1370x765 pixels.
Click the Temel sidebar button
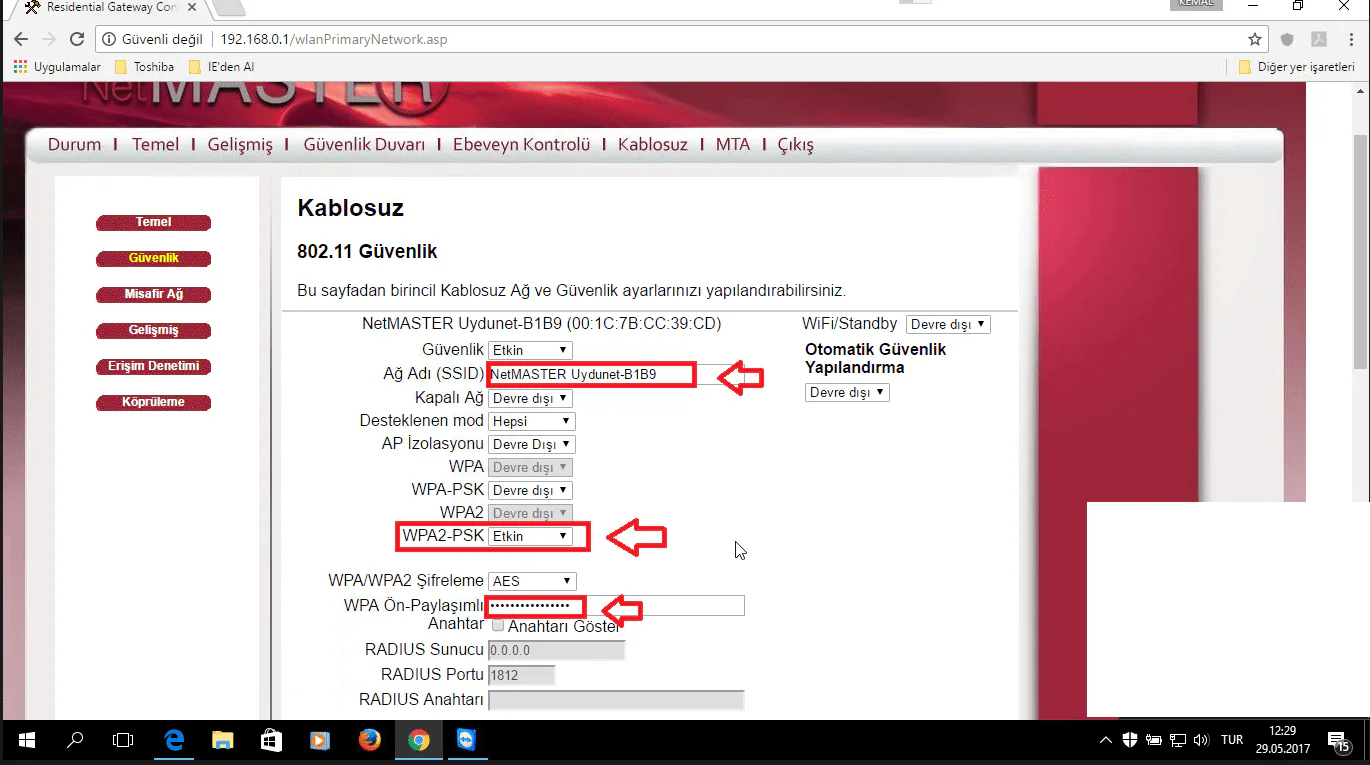[154, 223]
